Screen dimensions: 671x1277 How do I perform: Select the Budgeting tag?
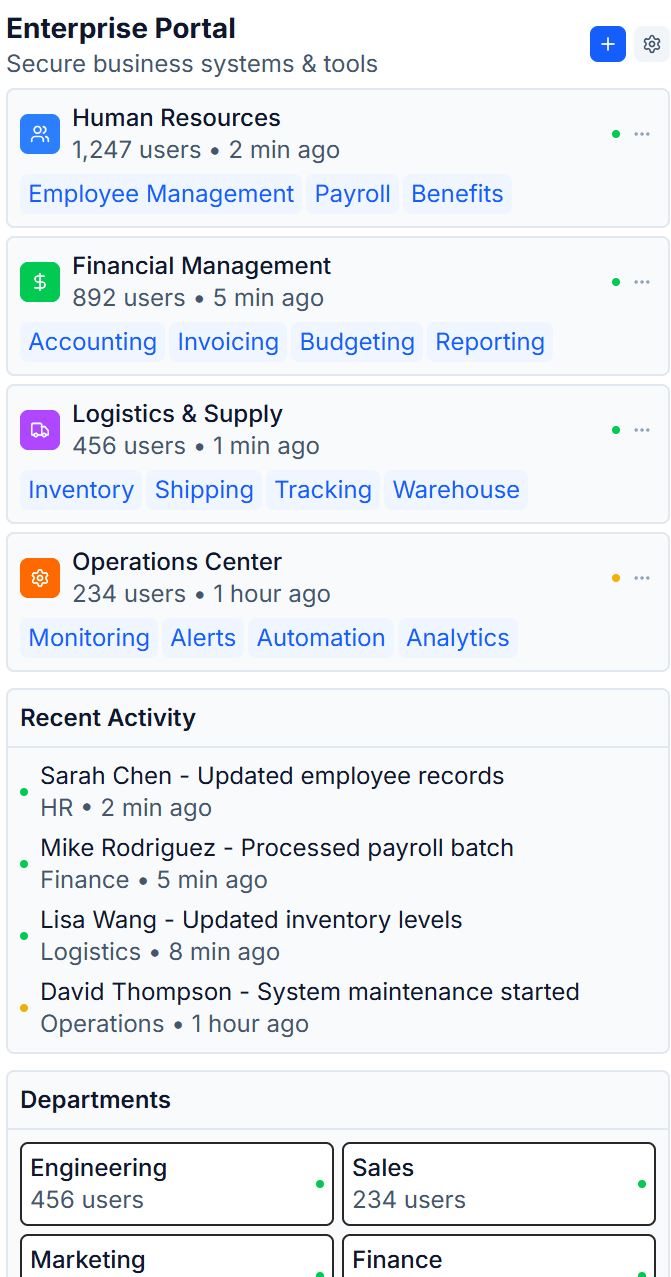(x=357, y=342)
